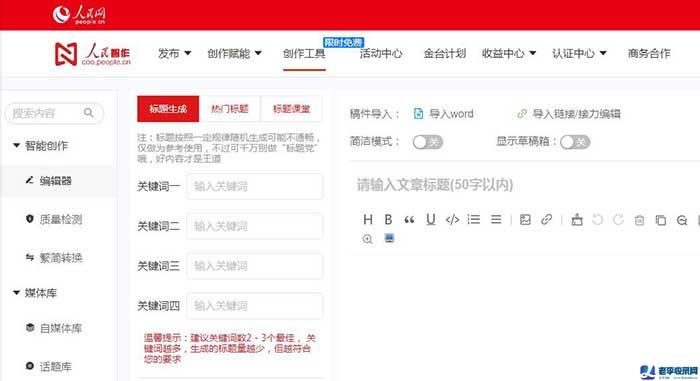Toggle the 简洁模式 switch
The height and width of the screenshot is (381, 700).
427,142
